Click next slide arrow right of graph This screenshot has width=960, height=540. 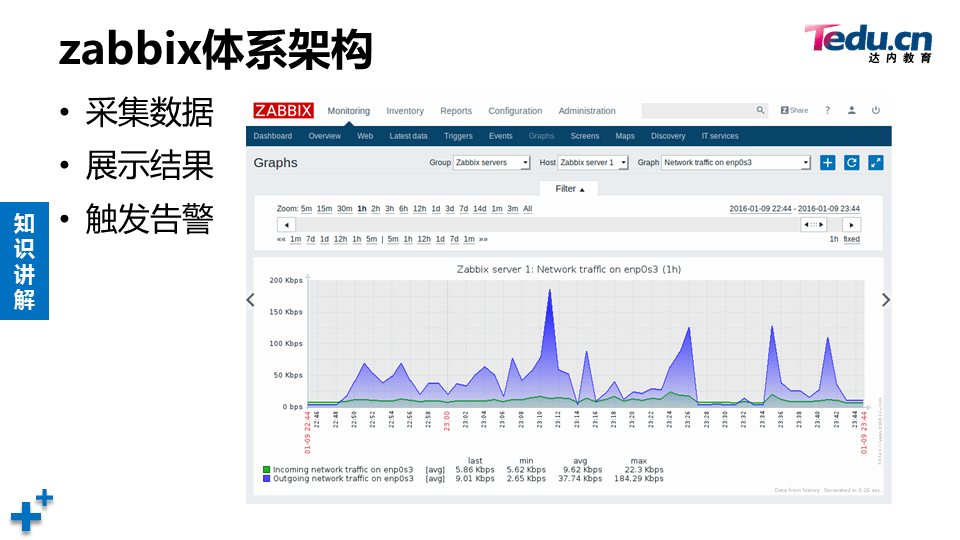point(885,299)
